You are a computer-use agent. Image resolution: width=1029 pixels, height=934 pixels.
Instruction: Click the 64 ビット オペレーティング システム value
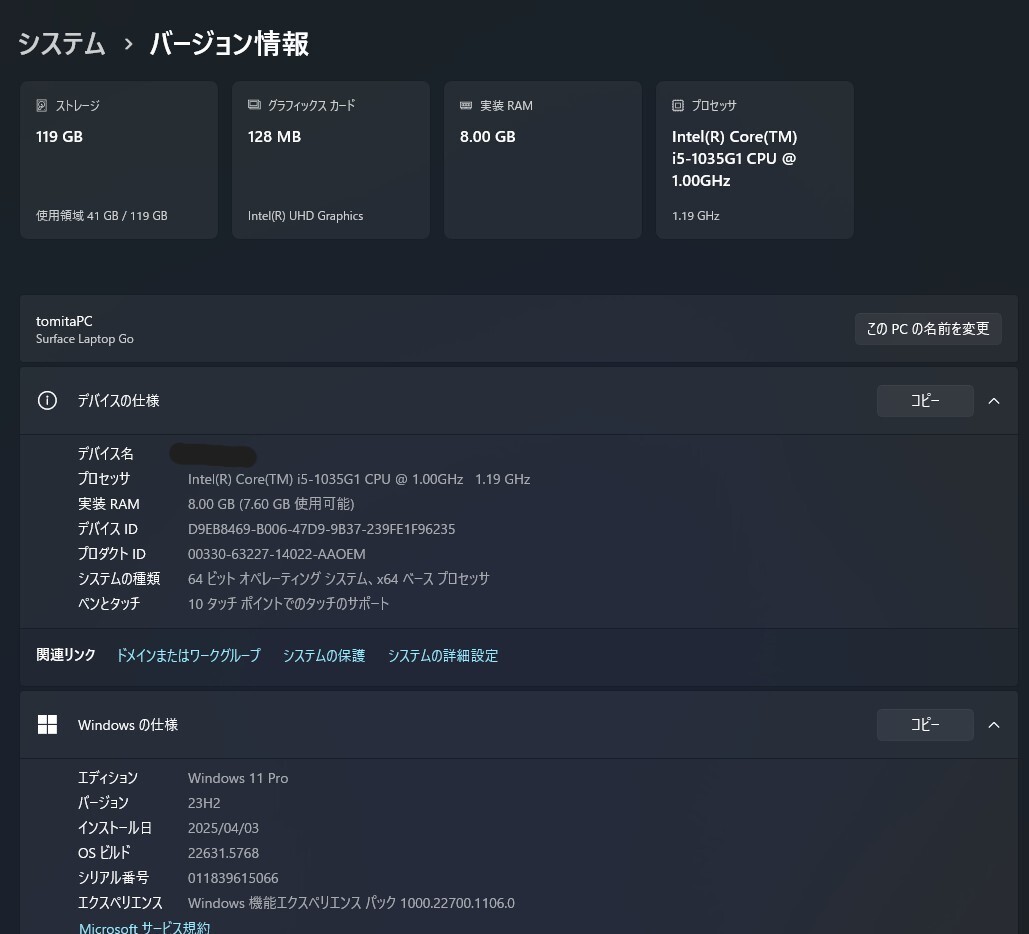(339, 578)
